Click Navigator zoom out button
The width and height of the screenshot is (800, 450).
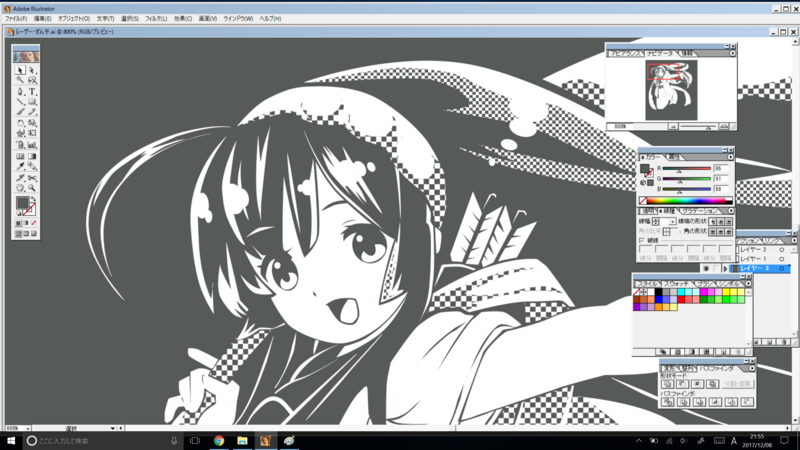tap(673, 126)
